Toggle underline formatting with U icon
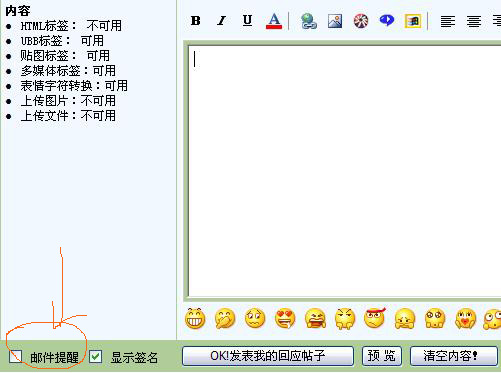501x373 pixels. [247, 21]
